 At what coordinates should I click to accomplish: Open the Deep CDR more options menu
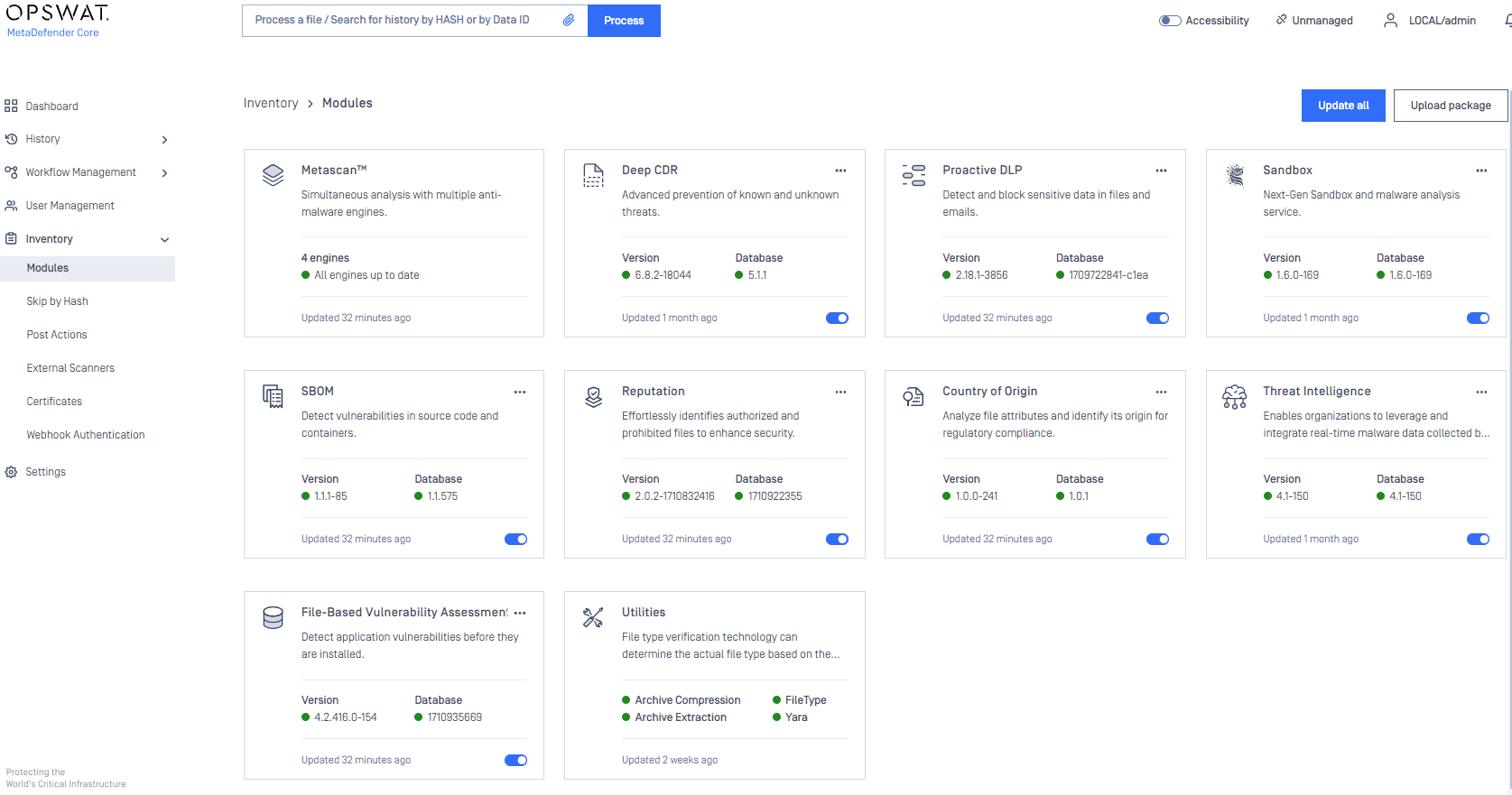(840, 171)
